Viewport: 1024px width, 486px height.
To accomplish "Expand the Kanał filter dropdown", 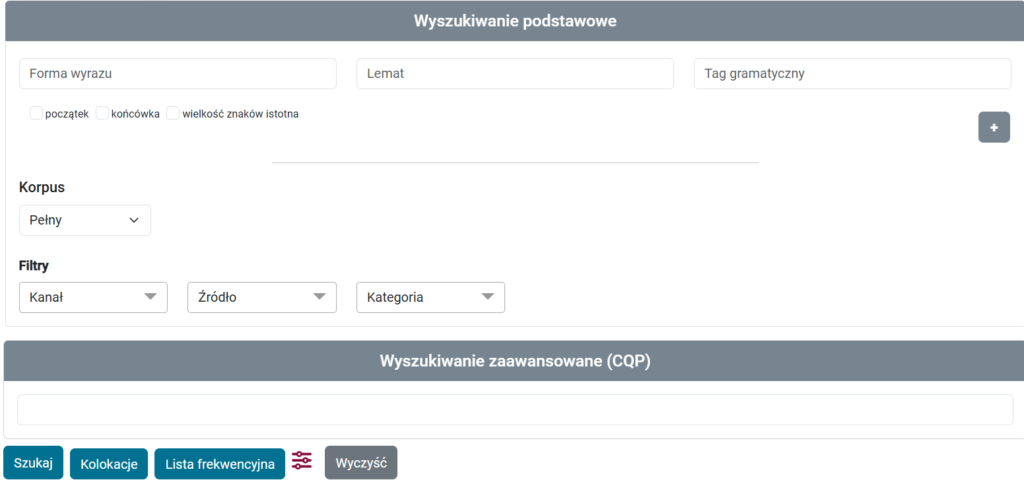I will [x=93, y=297].
